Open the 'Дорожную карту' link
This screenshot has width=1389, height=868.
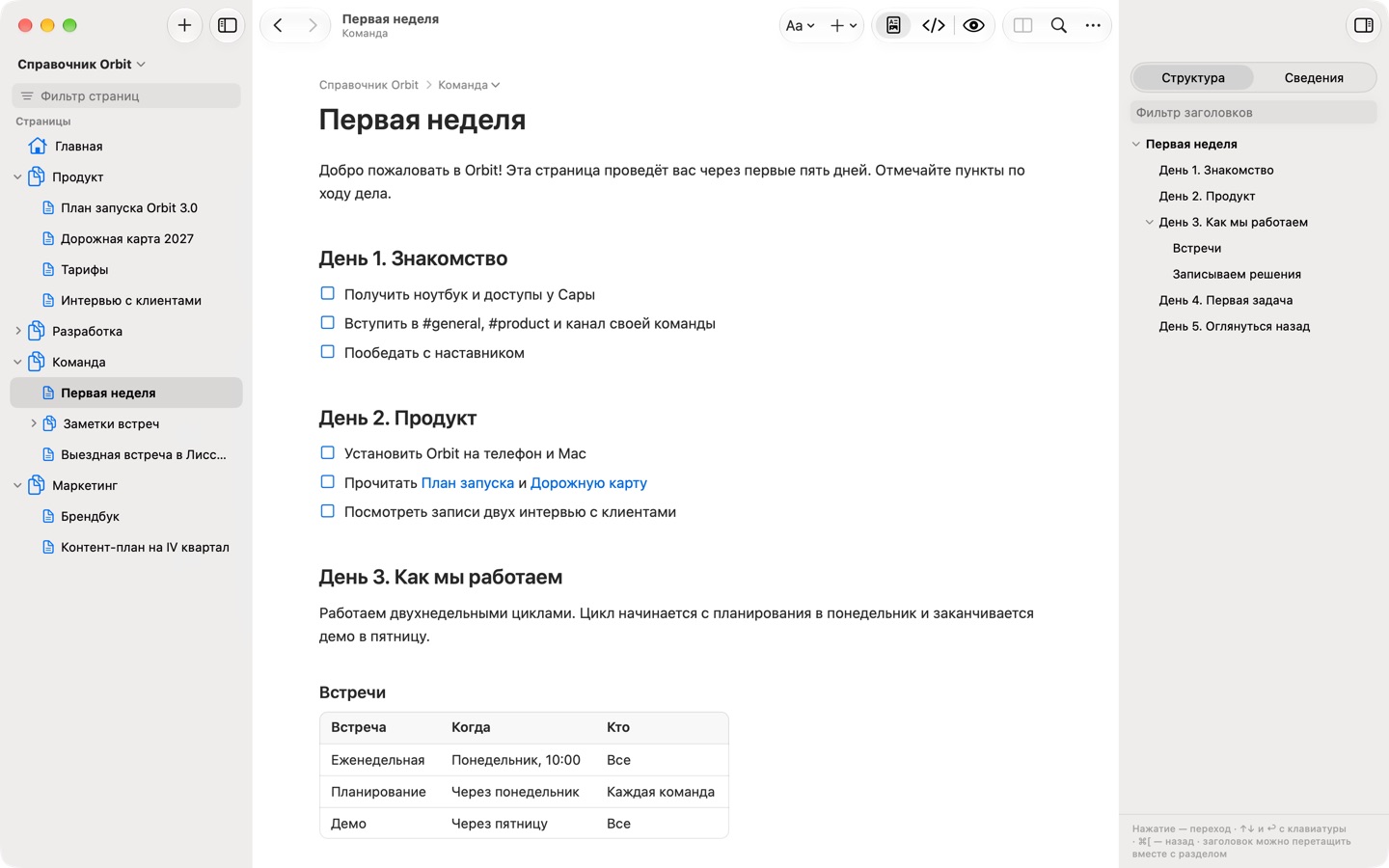click(588, 482)
